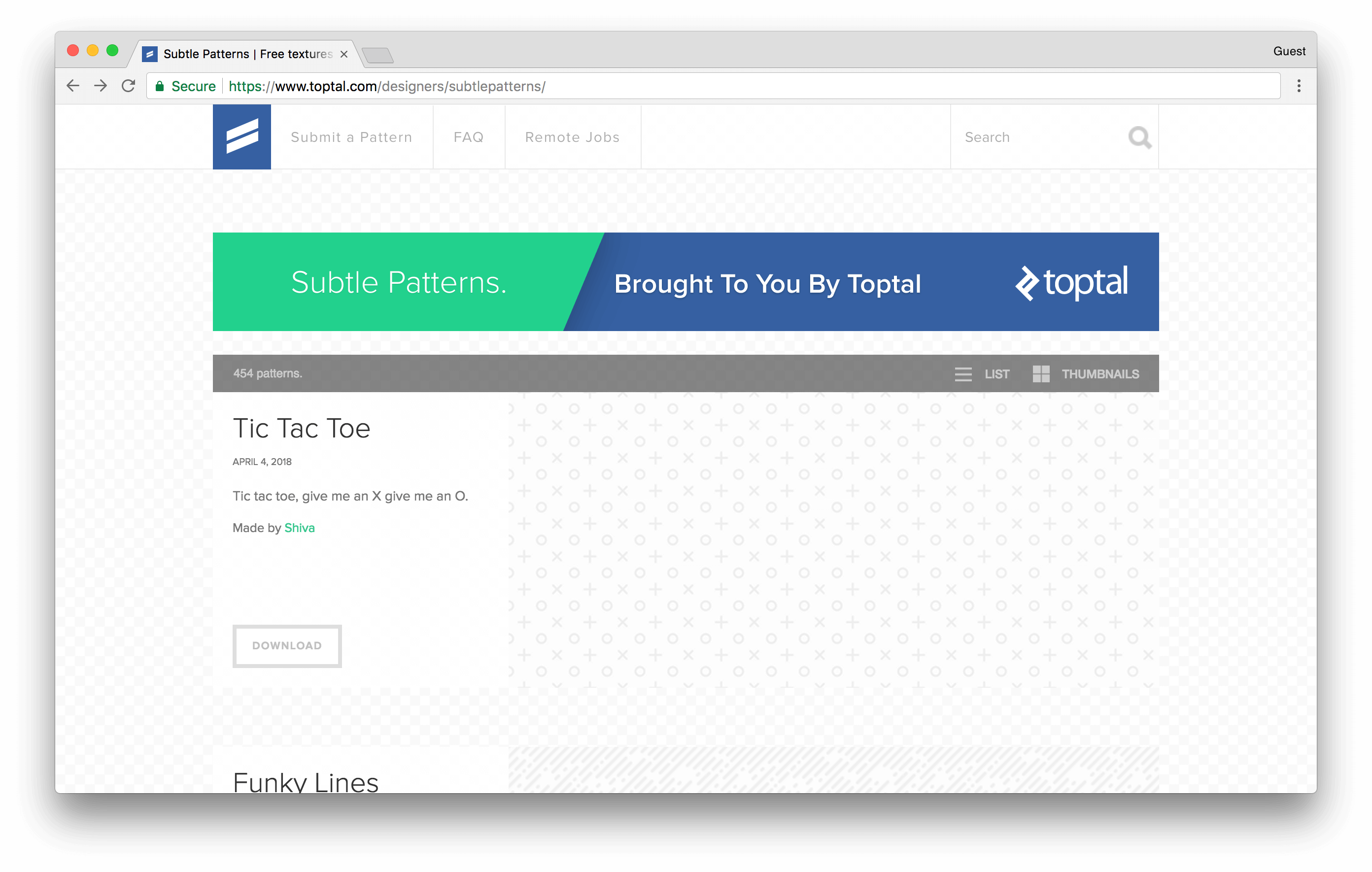The height and width of the screenshot is (872, 1372).
Task: Click into the Search field
Action: tap(1037, 137)
